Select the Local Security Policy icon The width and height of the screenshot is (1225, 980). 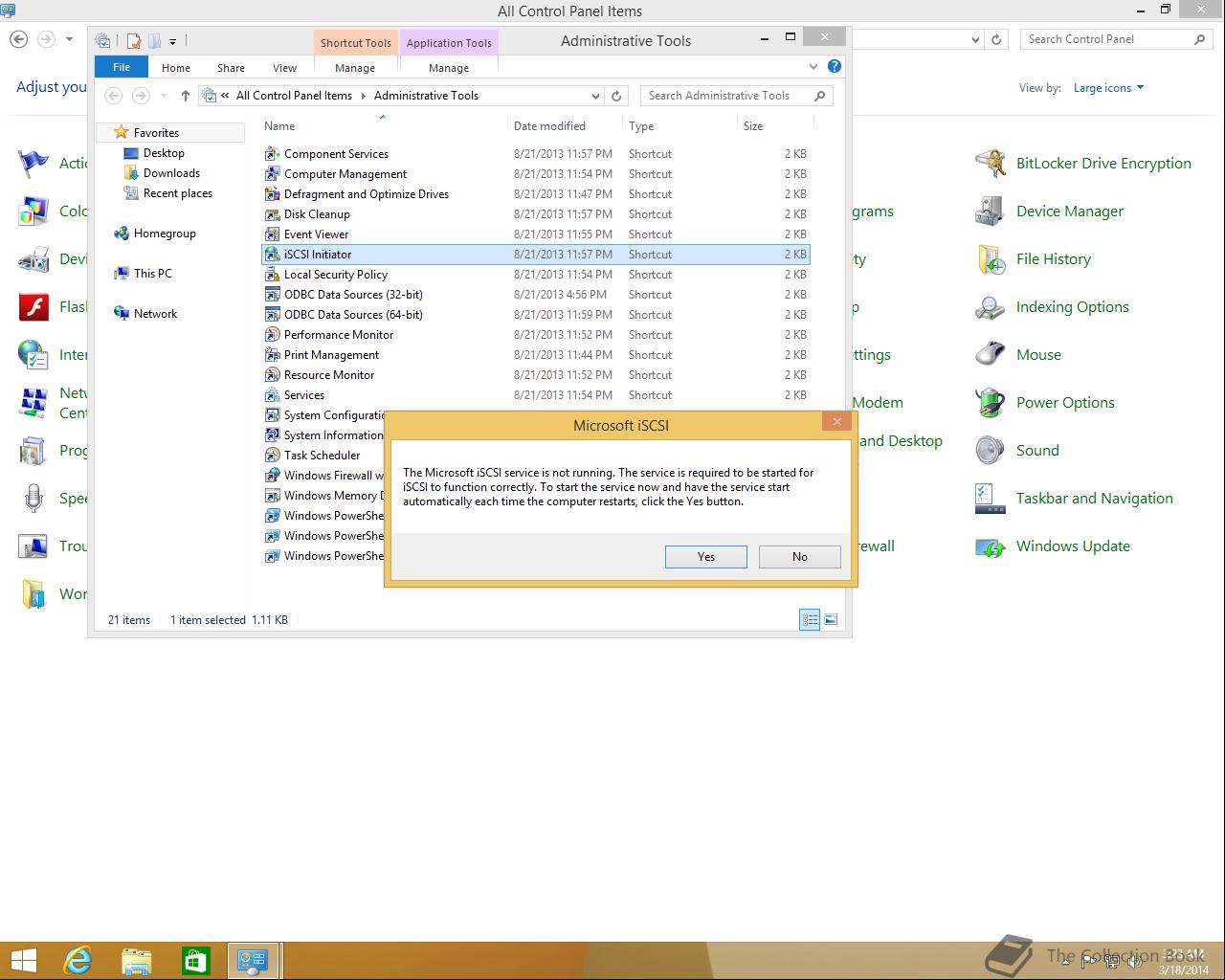pyautogui.click(x=273, y=275)
